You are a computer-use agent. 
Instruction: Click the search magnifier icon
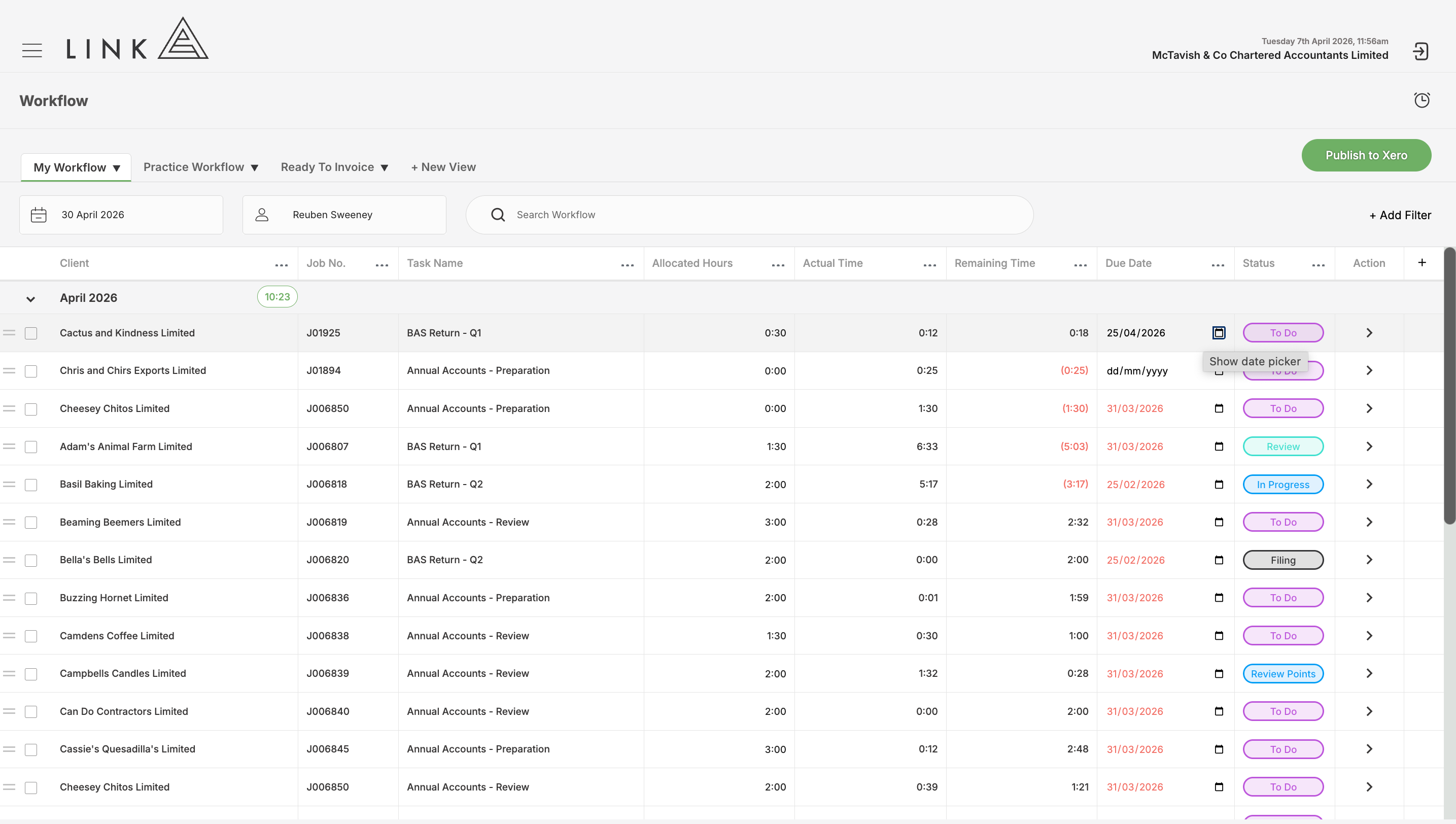pos(498,215)
